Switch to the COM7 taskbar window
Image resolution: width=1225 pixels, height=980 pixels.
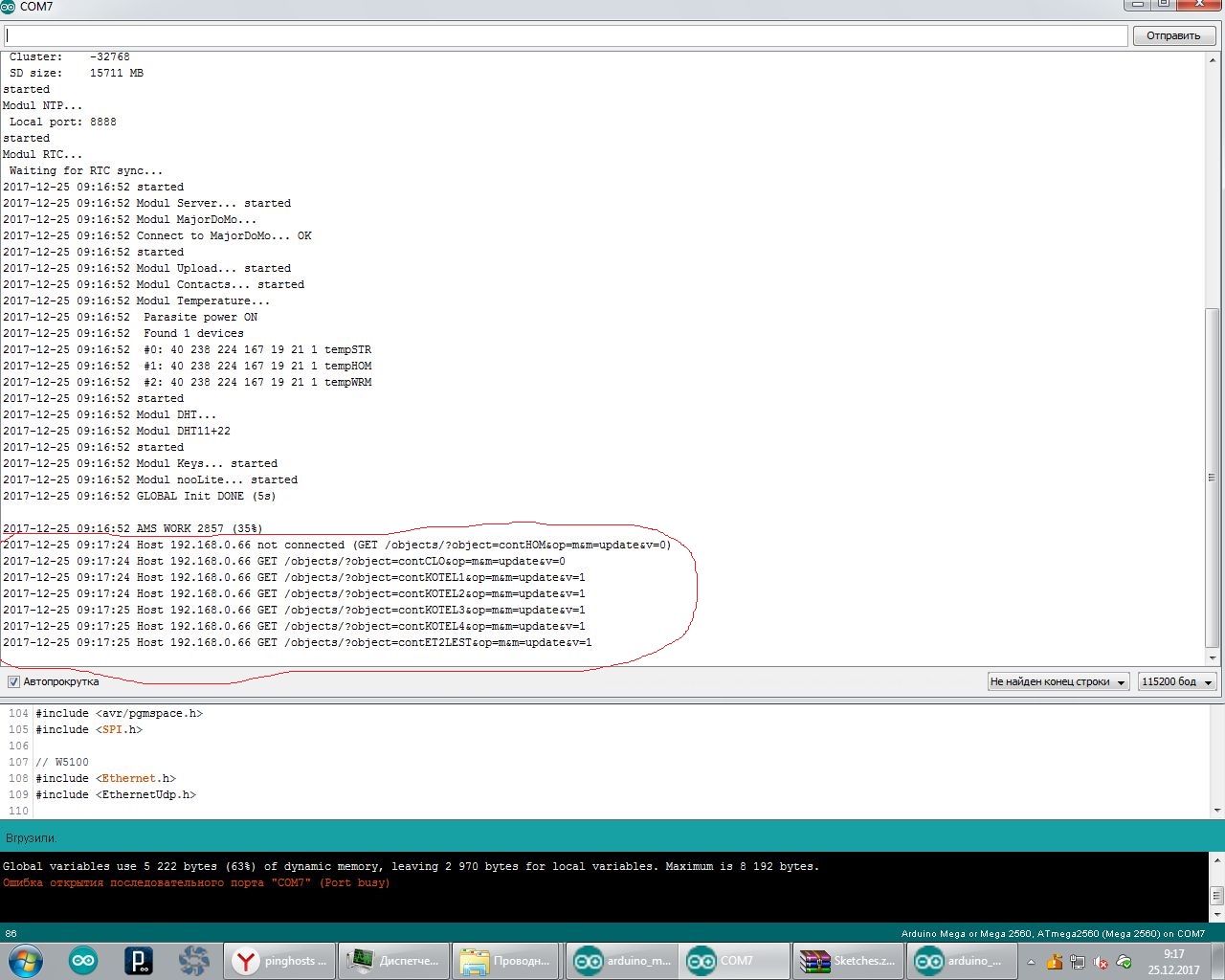tap(734, 961)
